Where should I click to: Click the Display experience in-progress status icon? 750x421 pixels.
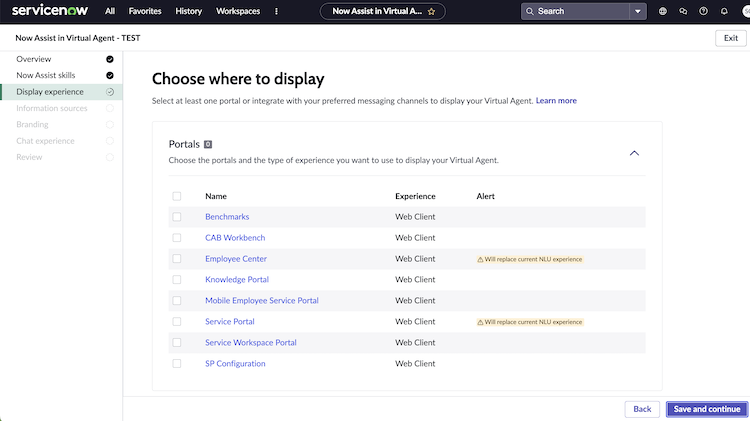coord(110,92)
